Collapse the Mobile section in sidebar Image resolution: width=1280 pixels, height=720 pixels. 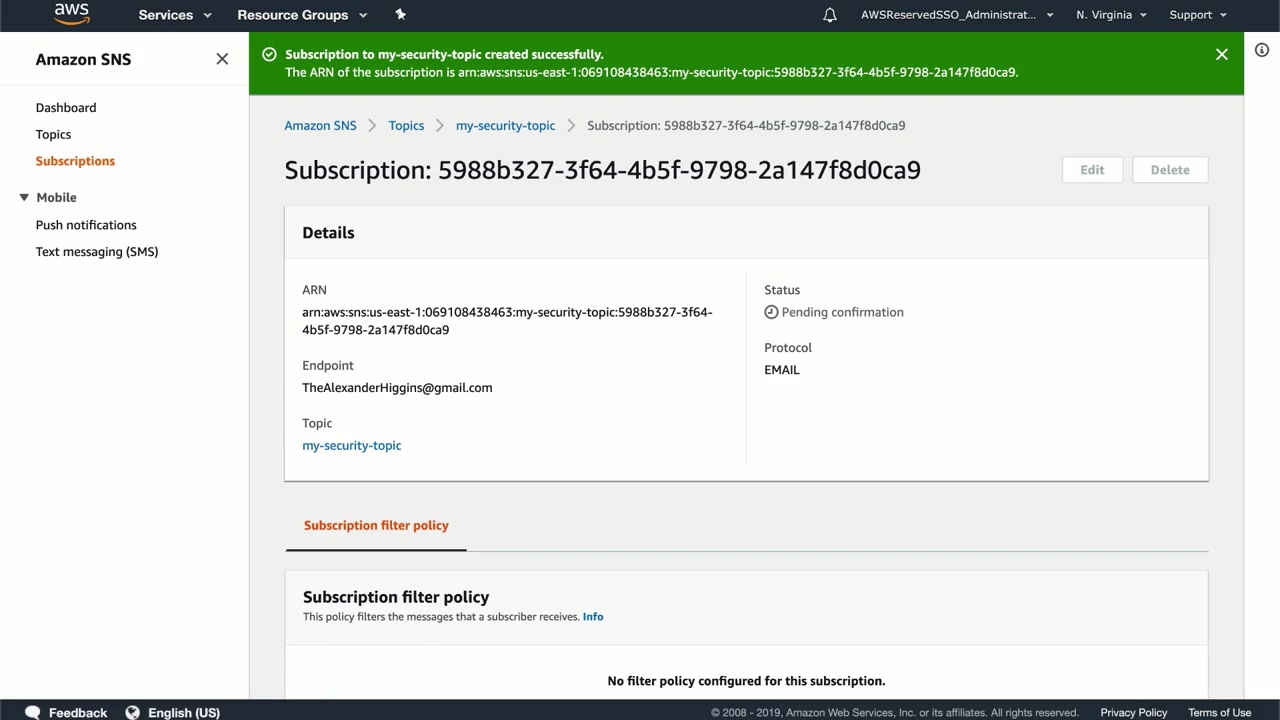click(x=24, y=198)
